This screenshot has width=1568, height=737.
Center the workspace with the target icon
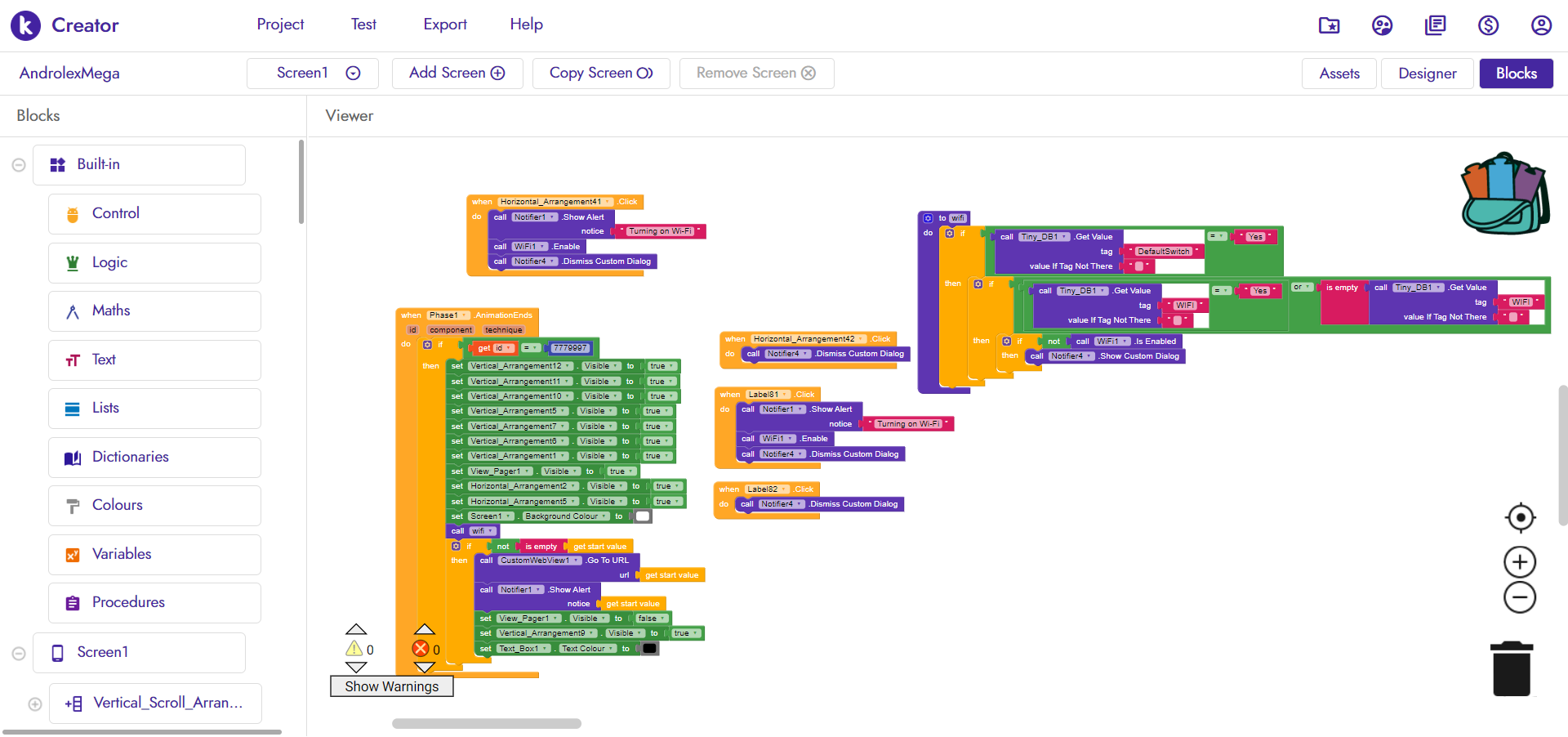pyautogui.click(x=1520, y=517)
